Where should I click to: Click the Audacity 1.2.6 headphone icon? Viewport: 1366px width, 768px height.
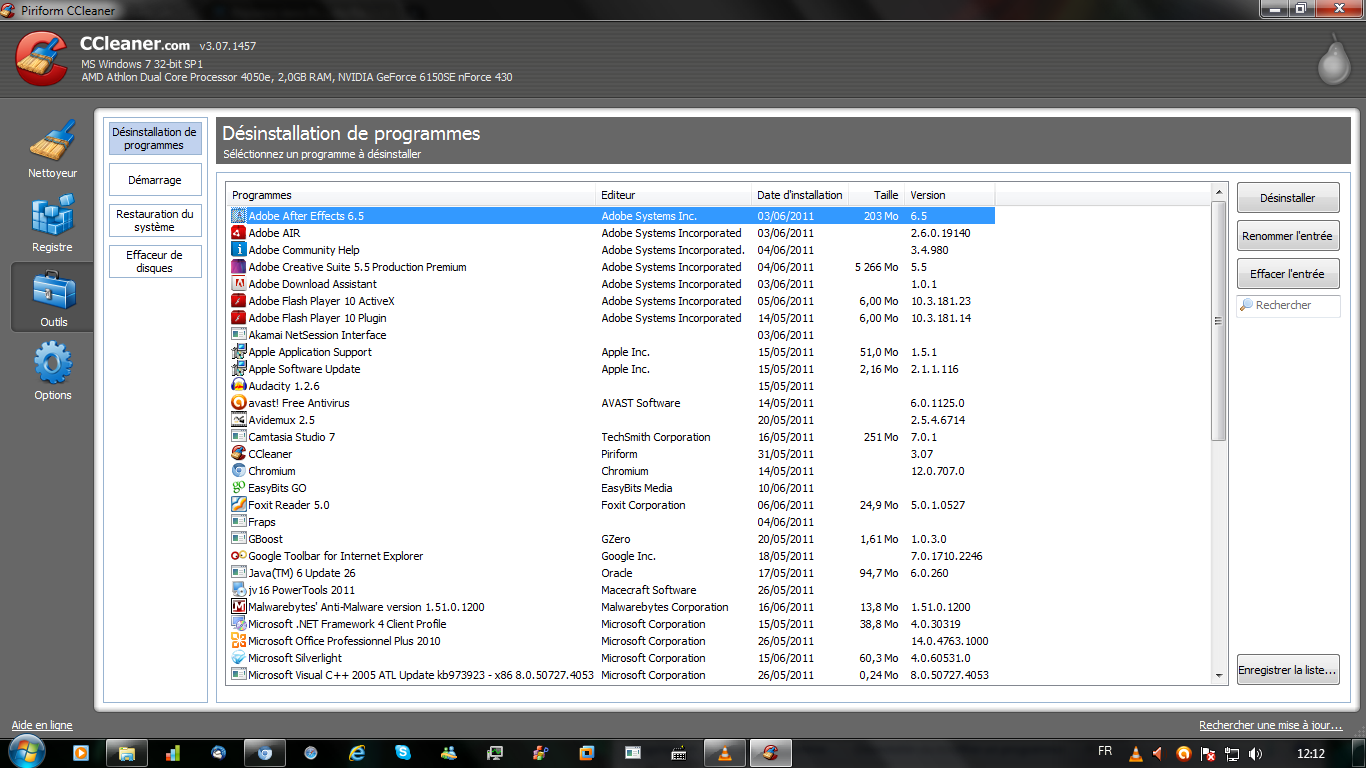point(239,386)
